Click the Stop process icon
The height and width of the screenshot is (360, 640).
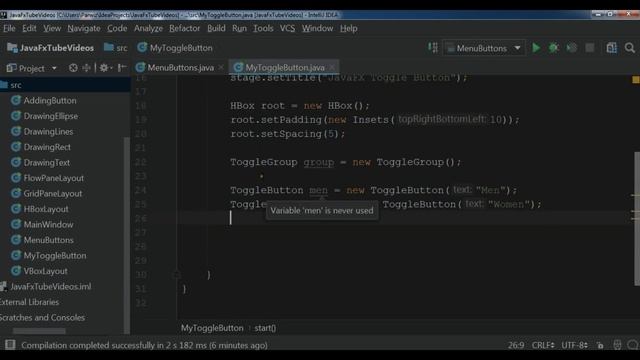click(x=590, y=48)
